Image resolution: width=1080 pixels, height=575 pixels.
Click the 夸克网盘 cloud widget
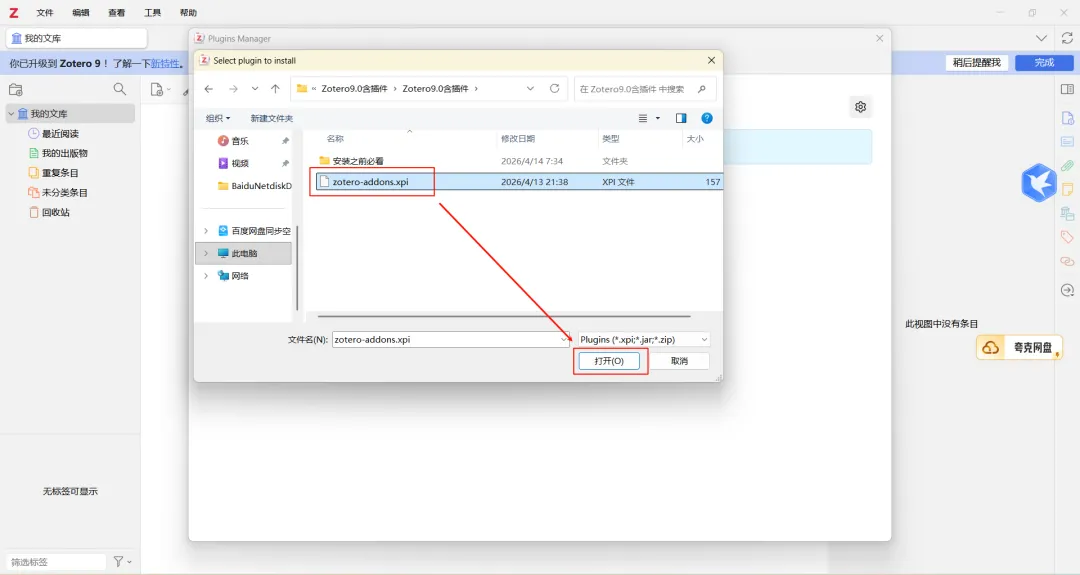[1019, 348]
